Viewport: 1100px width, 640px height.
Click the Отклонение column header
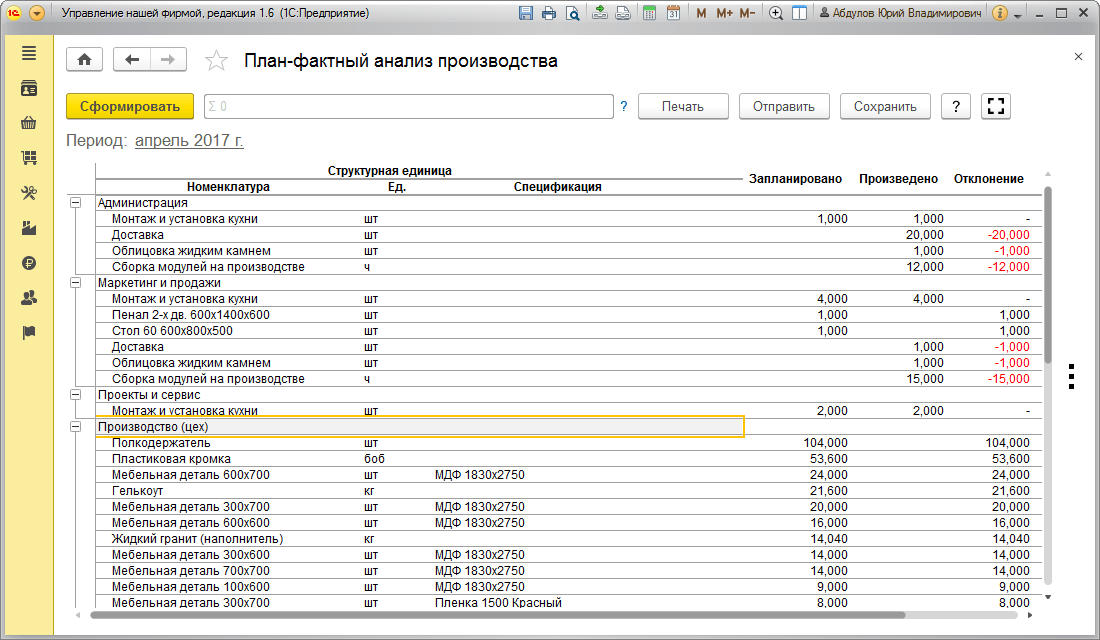pos(988,179)
